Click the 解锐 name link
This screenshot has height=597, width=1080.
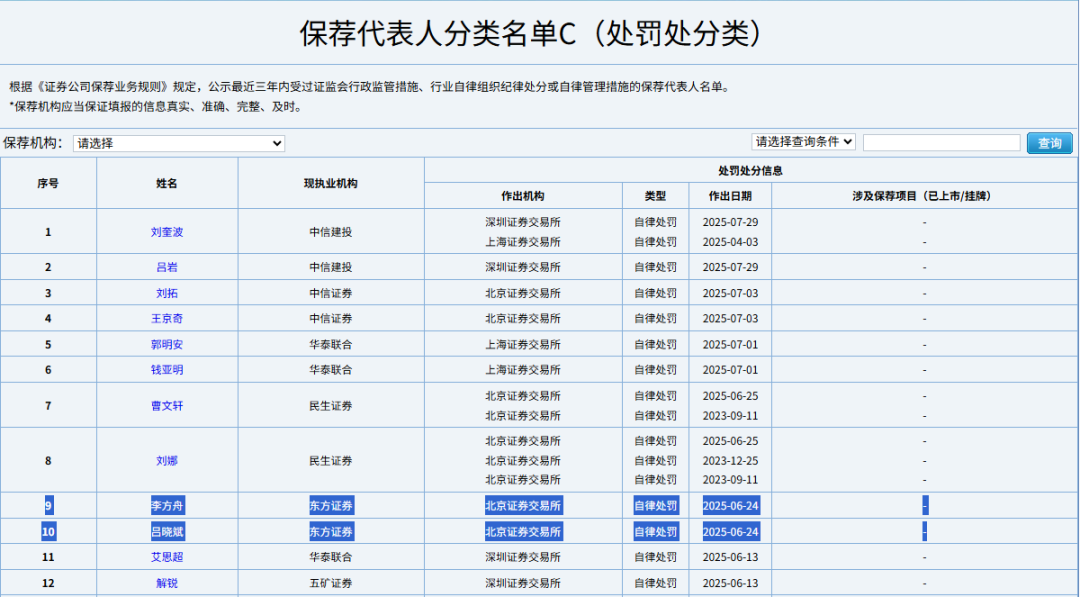point(167,583)
